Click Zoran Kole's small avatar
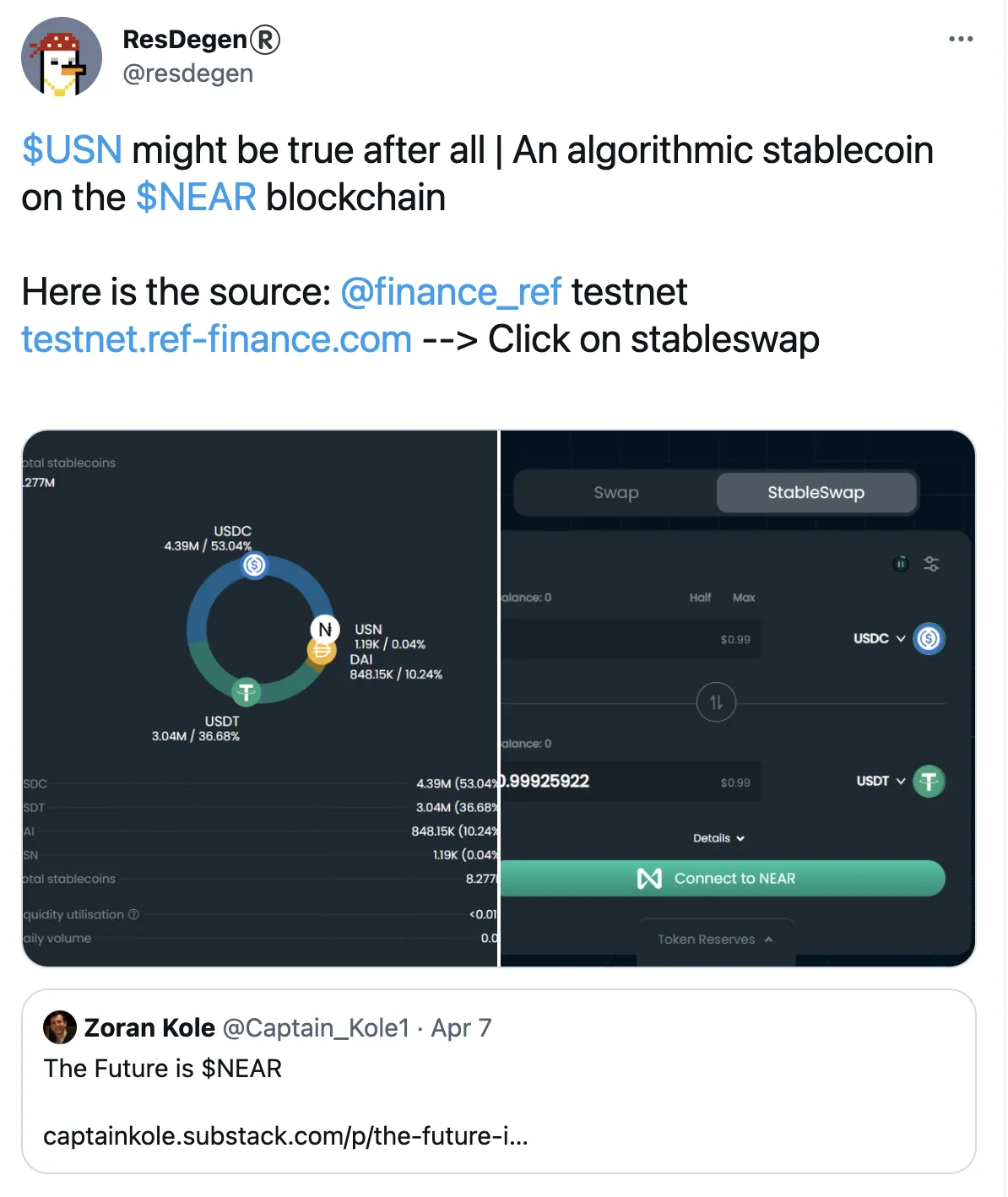Image resolution: width=1008 pixels, height=1197 pixels. pos(60,1027)
